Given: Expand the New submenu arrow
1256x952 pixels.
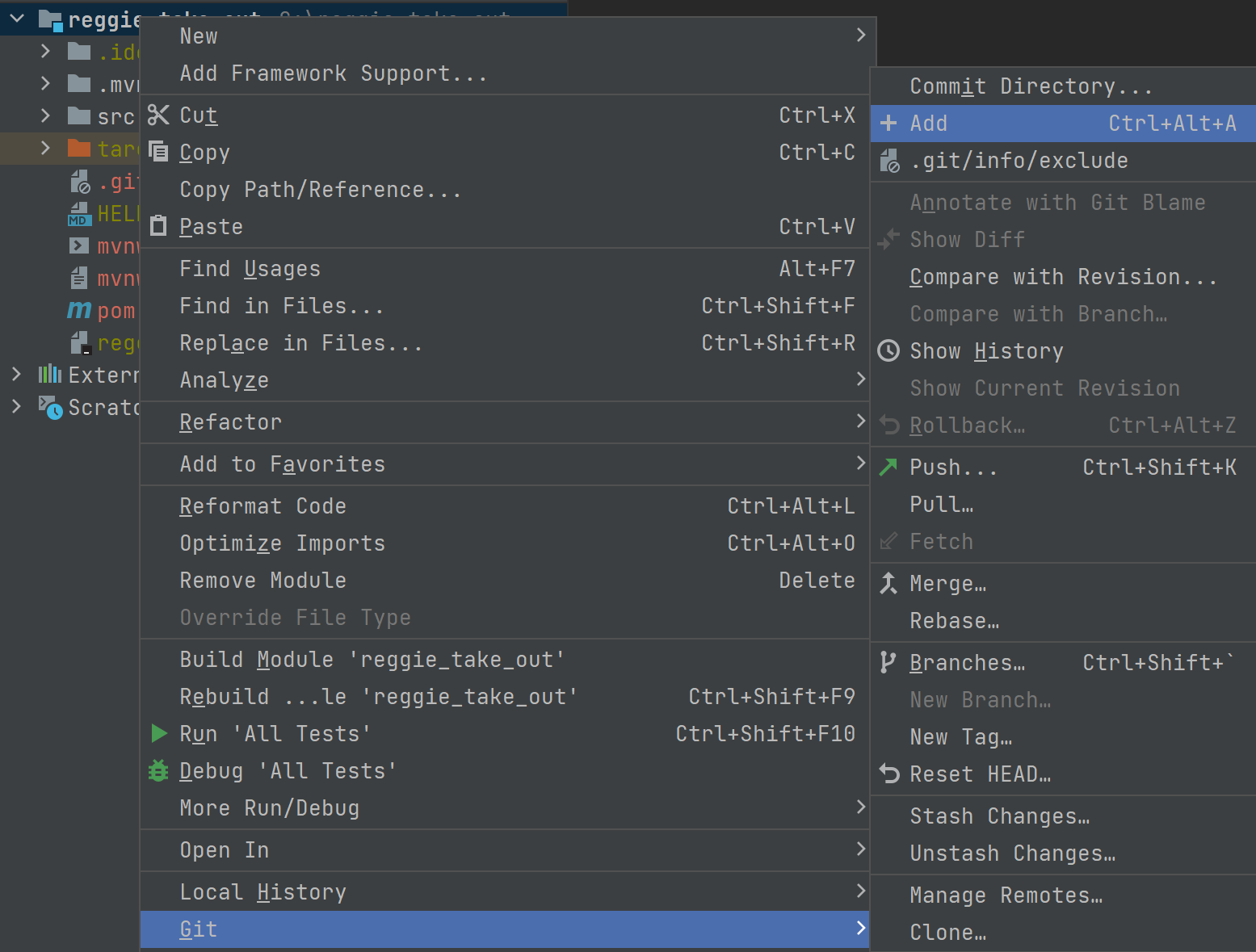Looking at the screenshot, I should [x=860, y=36].
